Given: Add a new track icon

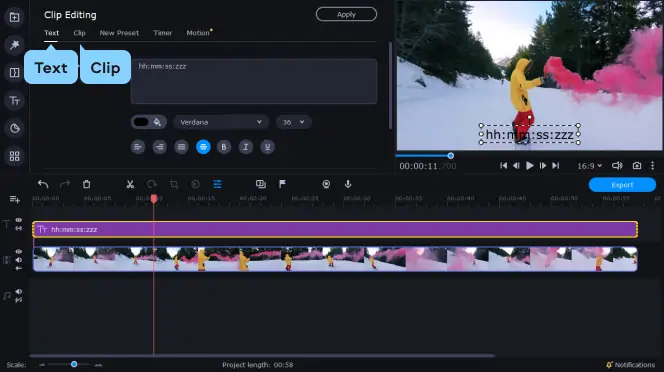Looking at the screenshot, I should 14,199.
